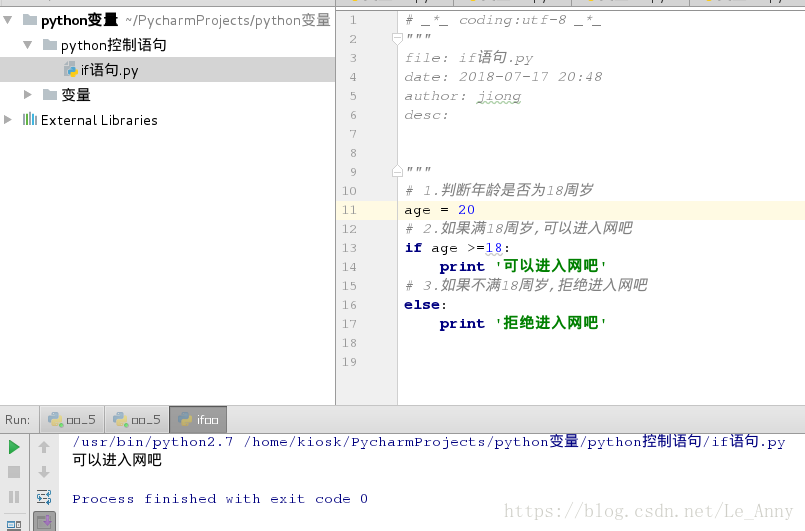The width and height of the screenshot is (805, 531).
Task: Click the Pause output icon
Action: 14,497
